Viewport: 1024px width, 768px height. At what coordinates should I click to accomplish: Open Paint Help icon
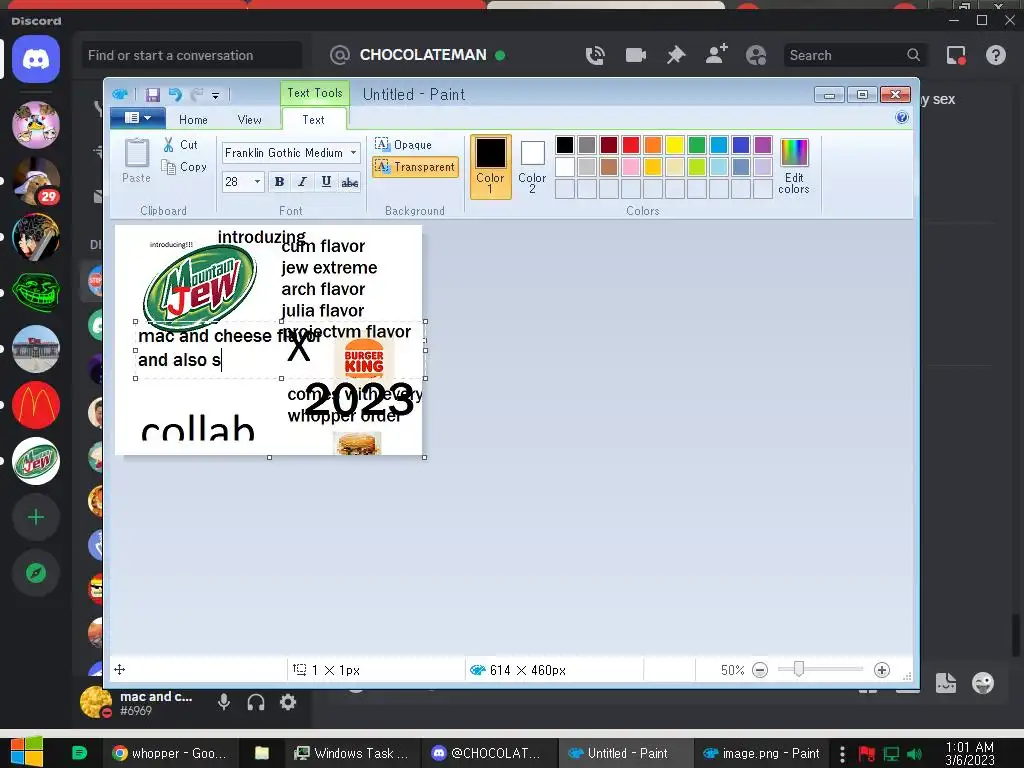pyautogui.click(x=902, y=118)
